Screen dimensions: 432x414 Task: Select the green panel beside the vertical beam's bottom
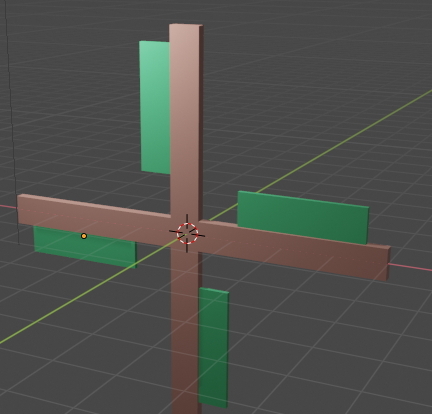point(213,348)
